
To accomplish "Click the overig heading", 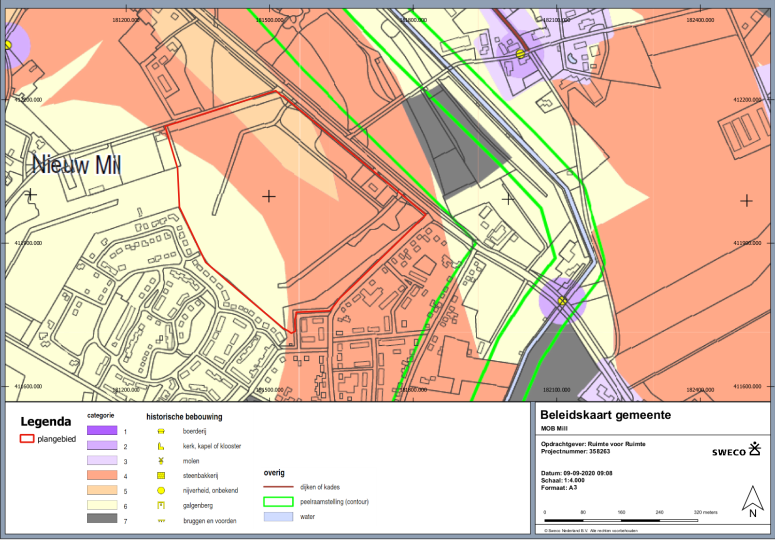I will pos(274,473).
